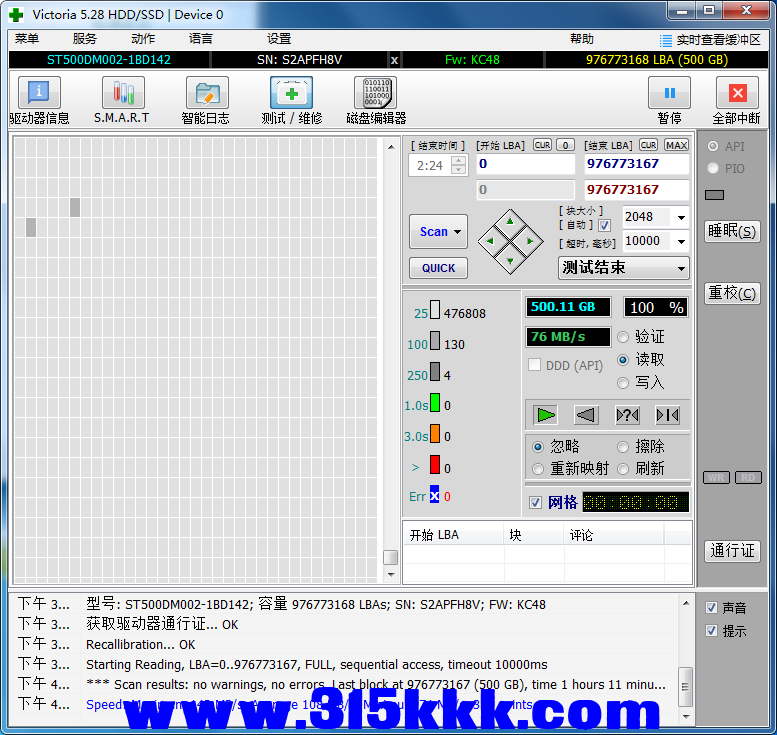Click the log panel scroll up arrow
Viewport: 777px width, 735px height.
(686, 603)
